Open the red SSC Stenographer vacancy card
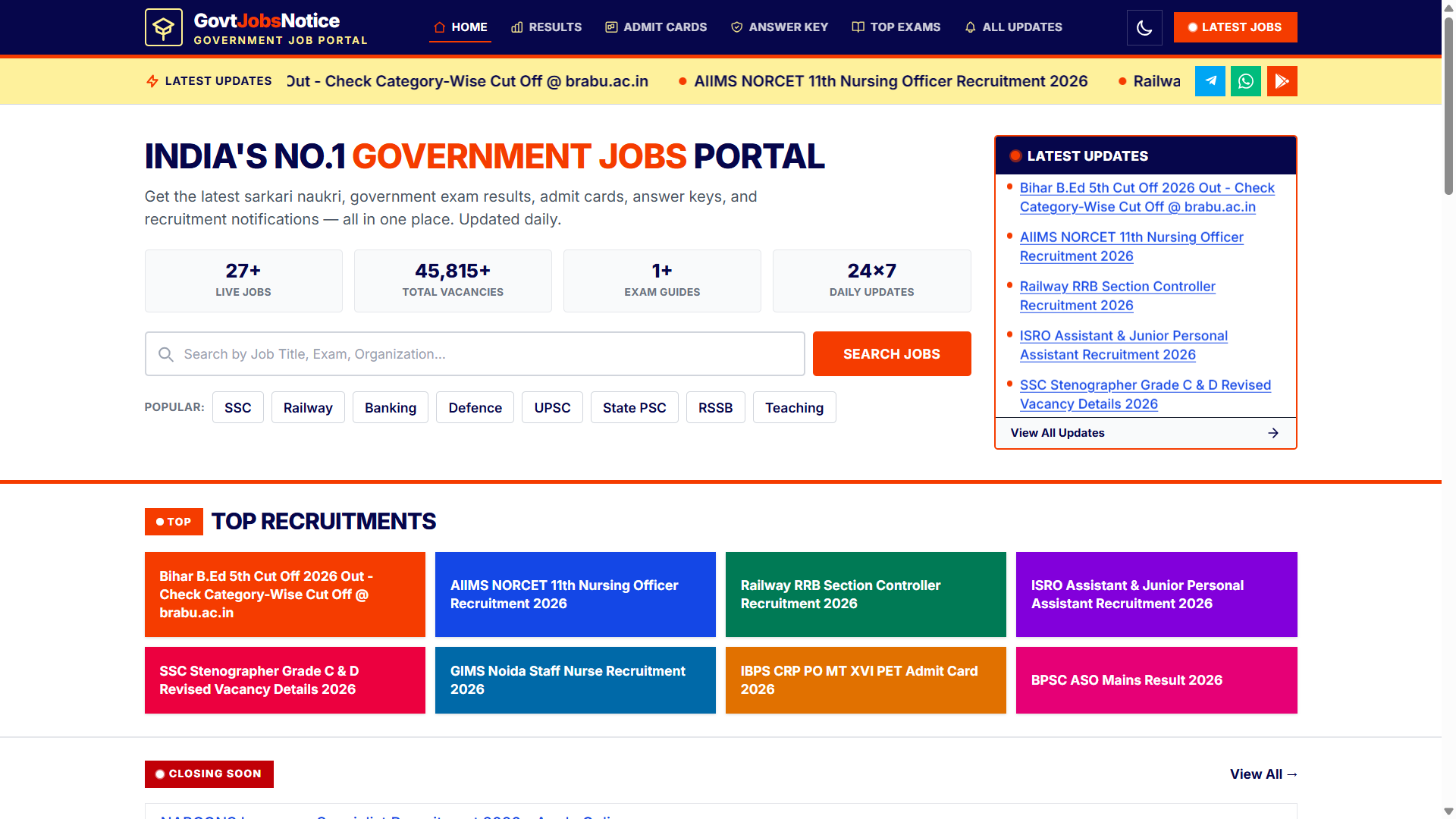 pos(285,680)
